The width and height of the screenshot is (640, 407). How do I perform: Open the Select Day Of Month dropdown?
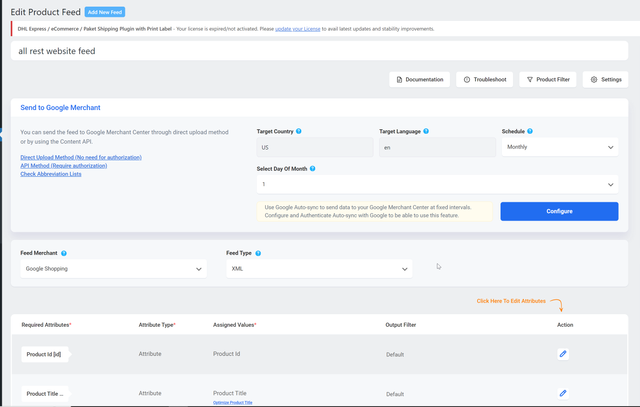(437, 185)
